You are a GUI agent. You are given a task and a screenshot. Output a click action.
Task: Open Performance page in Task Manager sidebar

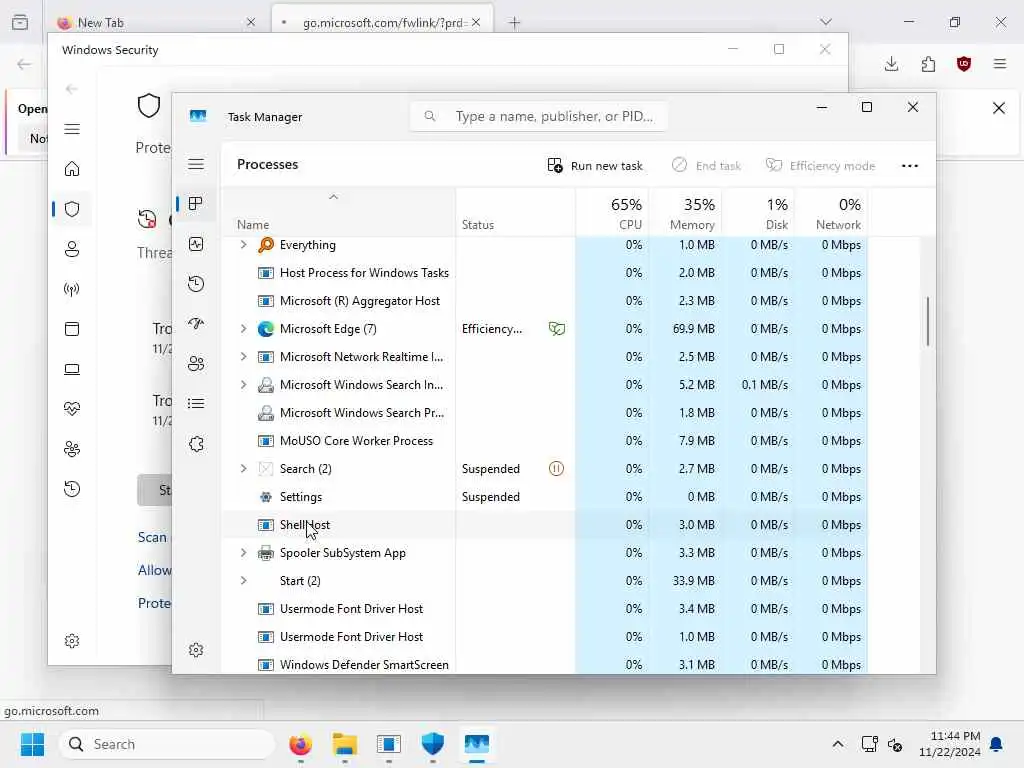[196, 244]
